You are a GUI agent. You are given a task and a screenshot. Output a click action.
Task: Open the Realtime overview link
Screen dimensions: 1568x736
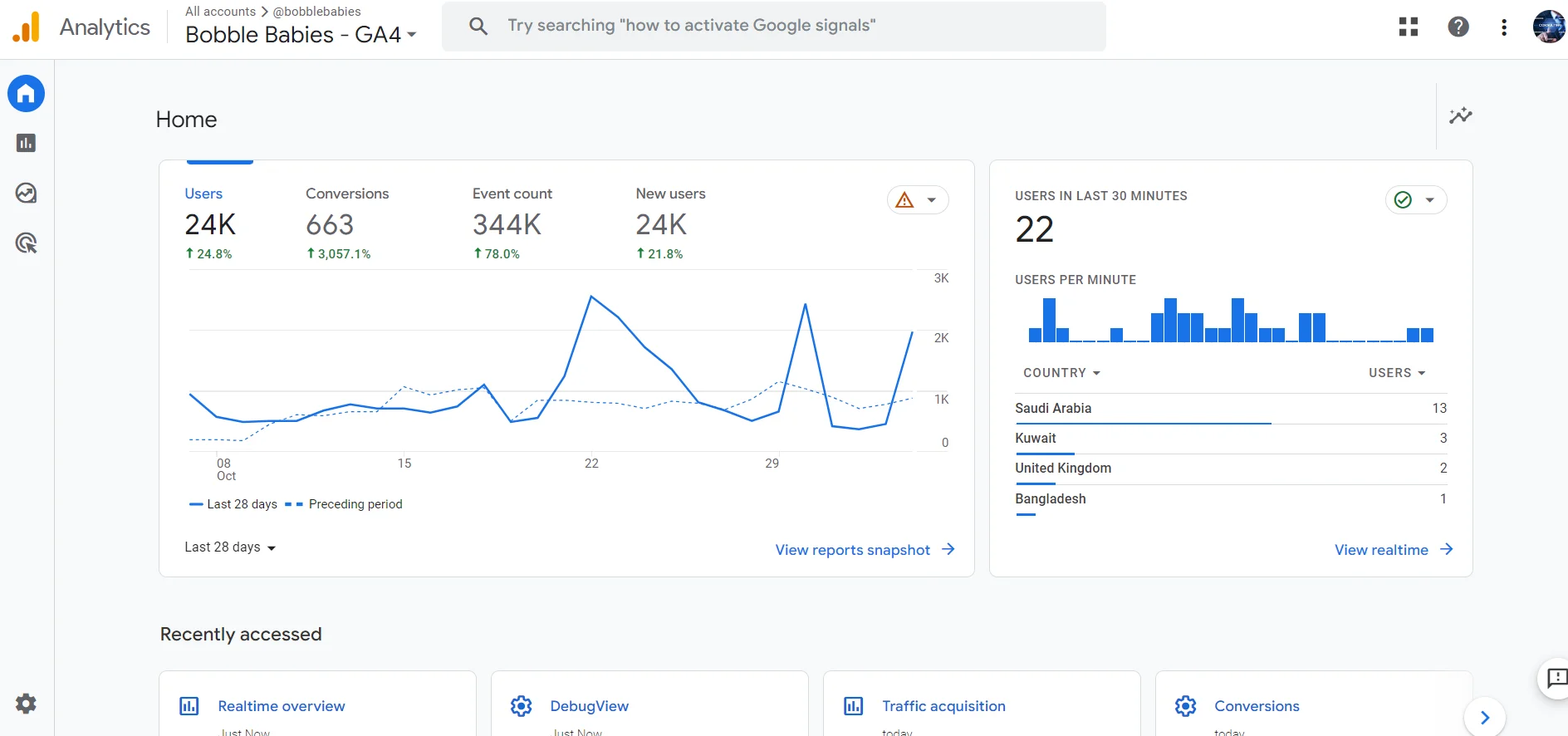[x=282, y=706]
